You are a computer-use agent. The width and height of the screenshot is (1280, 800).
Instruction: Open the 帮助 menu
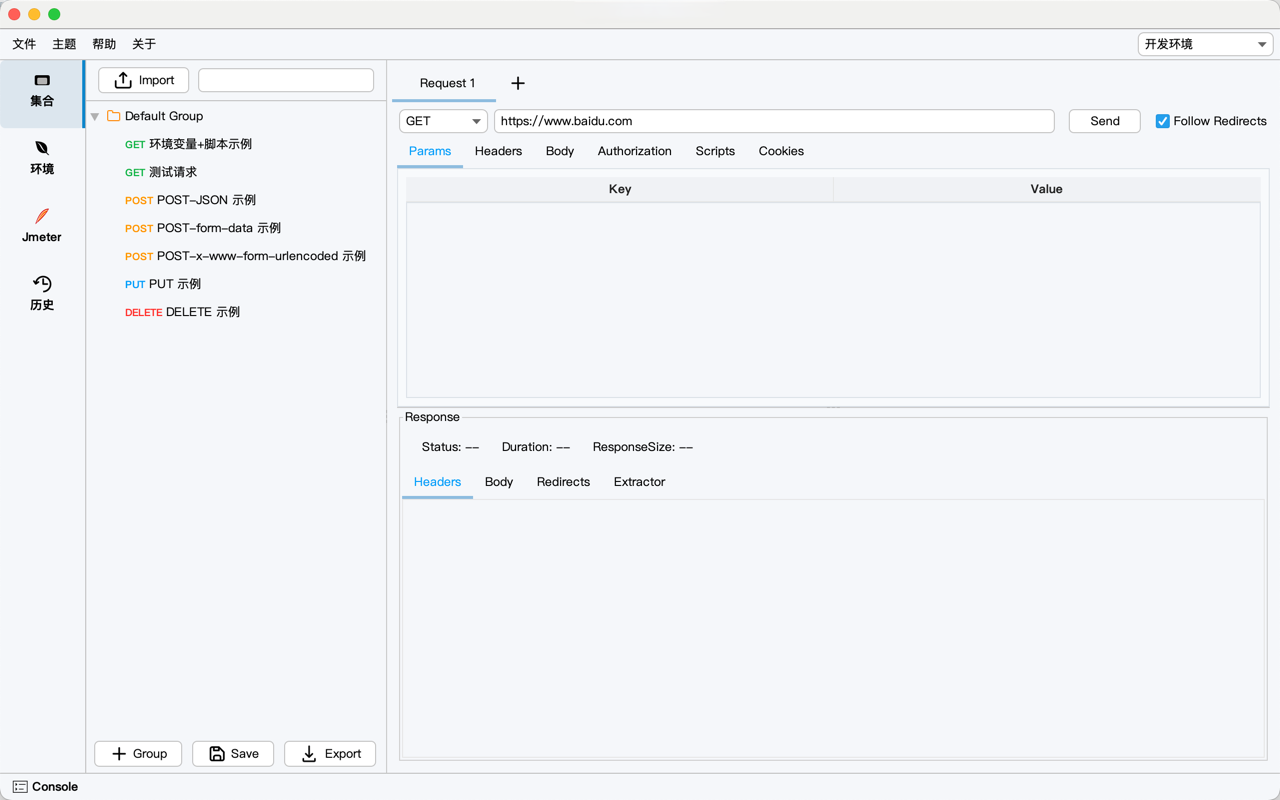coord(104,44)
